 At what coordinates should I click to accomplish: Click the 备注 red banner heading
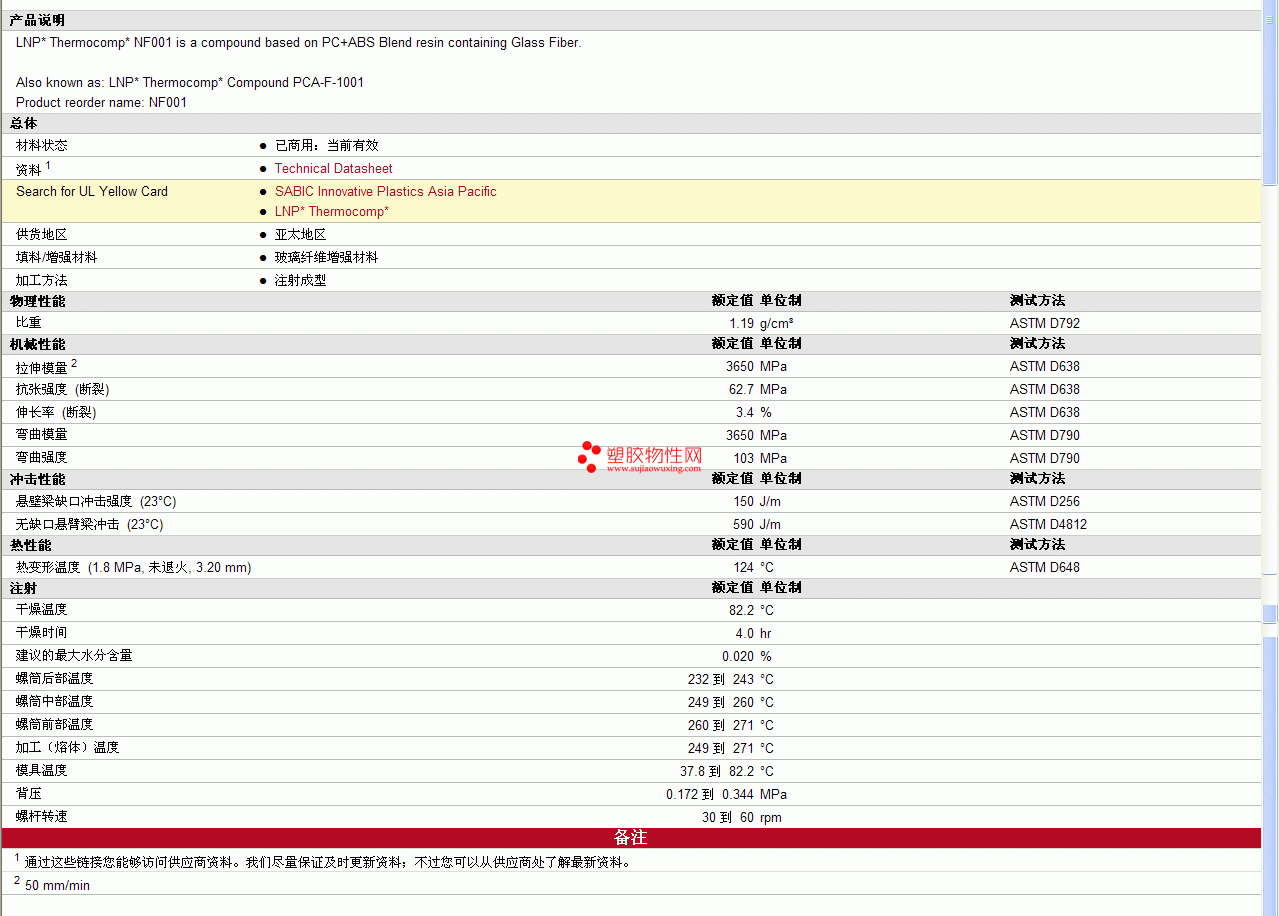point(631,837)
